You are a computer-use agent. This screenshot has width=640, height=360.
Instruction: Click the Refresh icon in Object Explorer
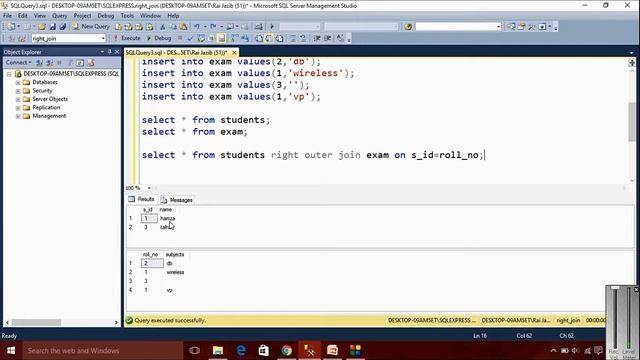(x=80, y=62)
